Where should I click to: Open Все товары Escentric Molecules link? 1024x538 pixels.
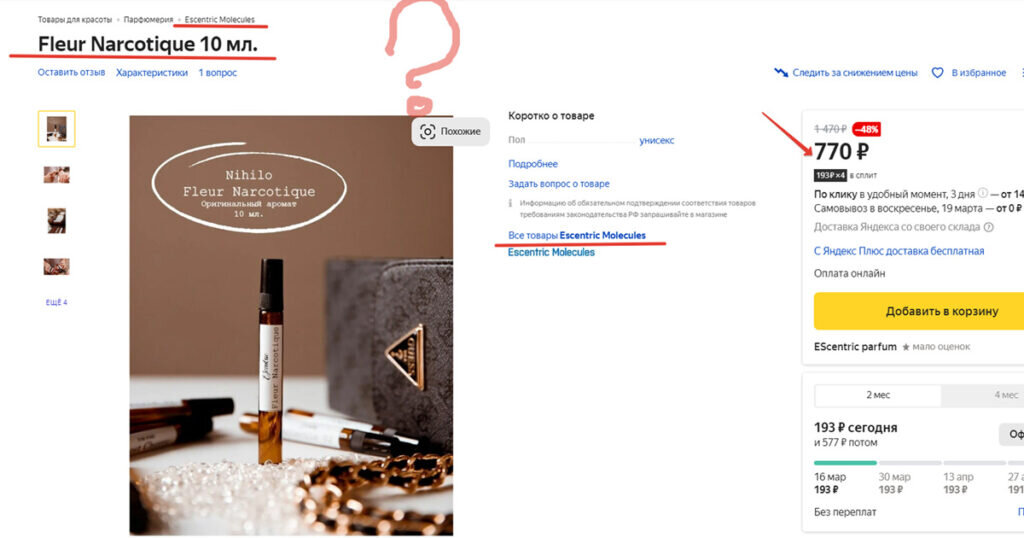pos(577,235)
